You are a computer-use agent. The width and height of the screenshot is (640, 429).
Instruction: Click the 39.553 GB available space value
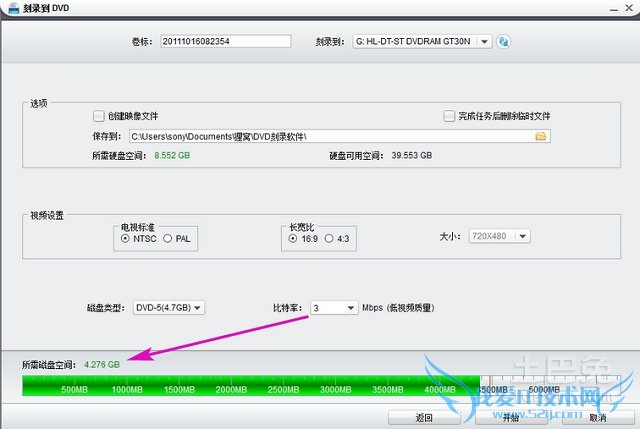click(411, 156)
